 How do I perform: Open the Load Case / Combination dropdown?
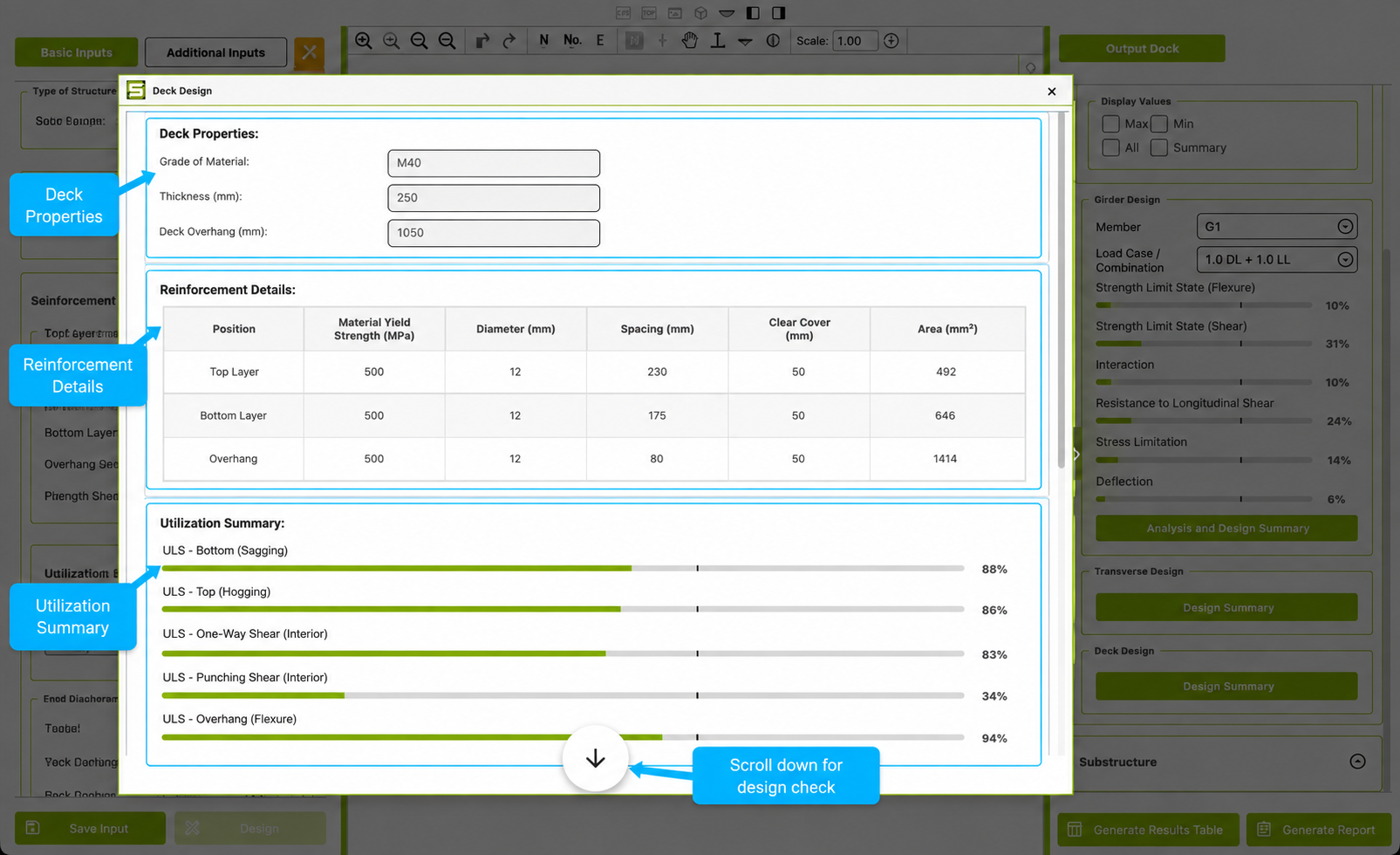click(x=1277, y=259)
